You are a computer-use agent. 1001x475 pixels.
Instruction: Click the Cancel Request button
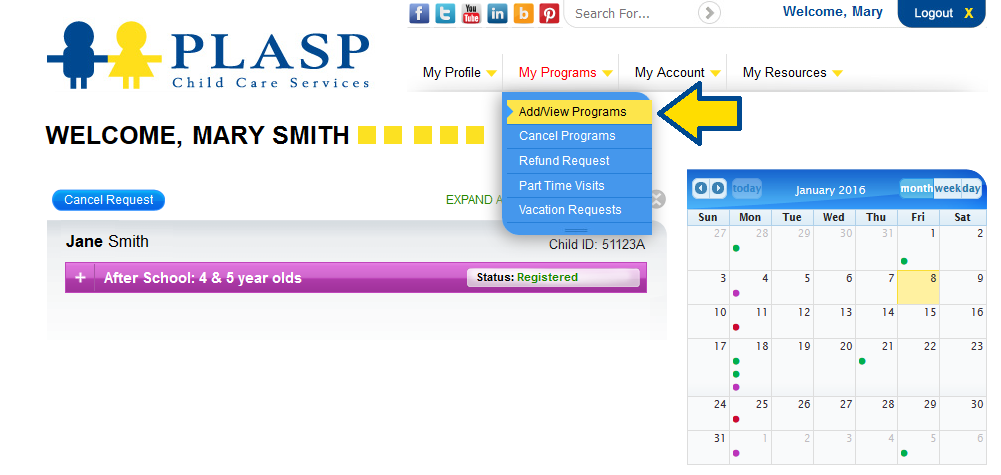(x=109, y=200)
